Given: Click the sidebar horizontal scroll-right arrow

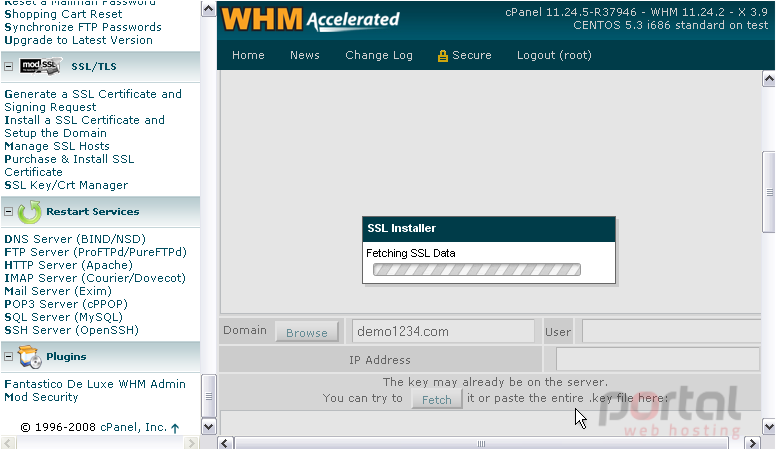Looking at the screenshot, I should point(191,443).
